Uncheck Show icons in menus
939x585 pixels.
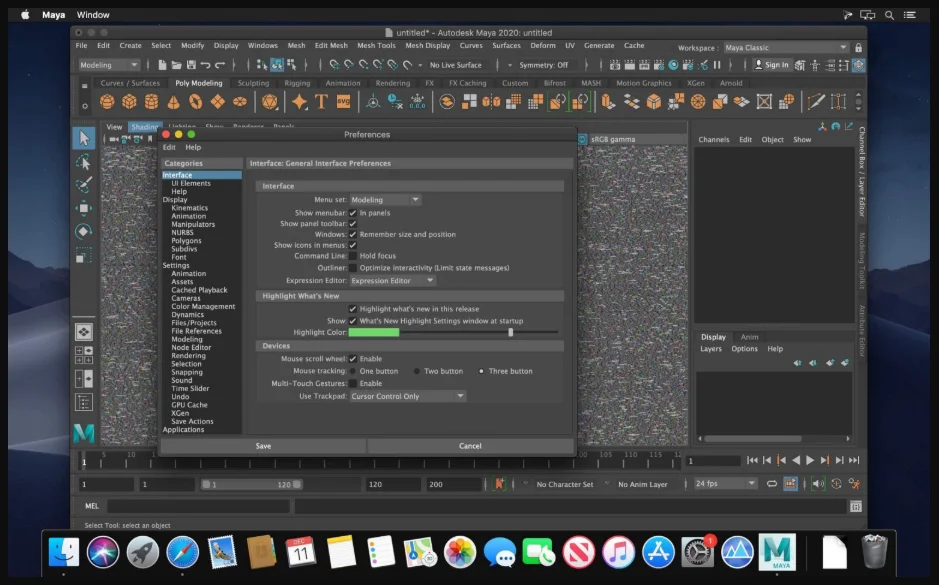353,245
